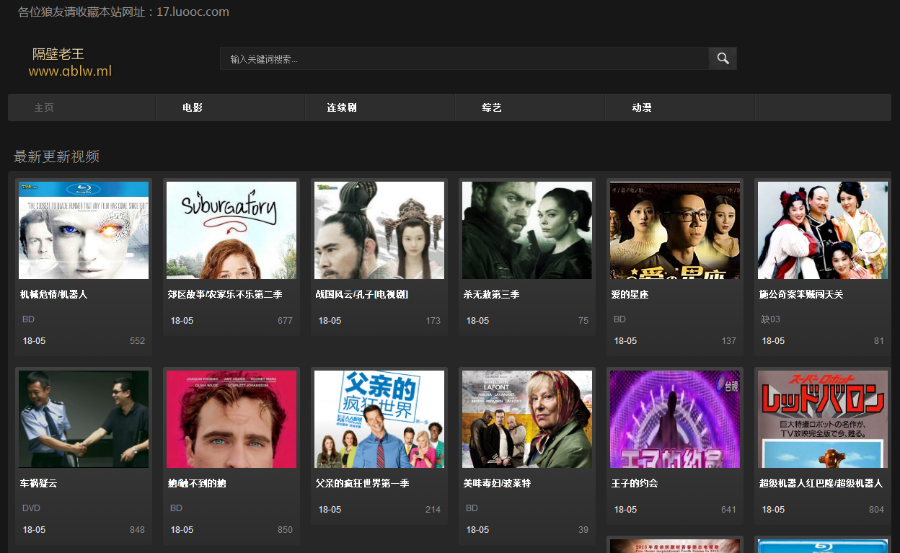Click the title 杀无赦第三季

pyautogui.click(x=491, y=295)
